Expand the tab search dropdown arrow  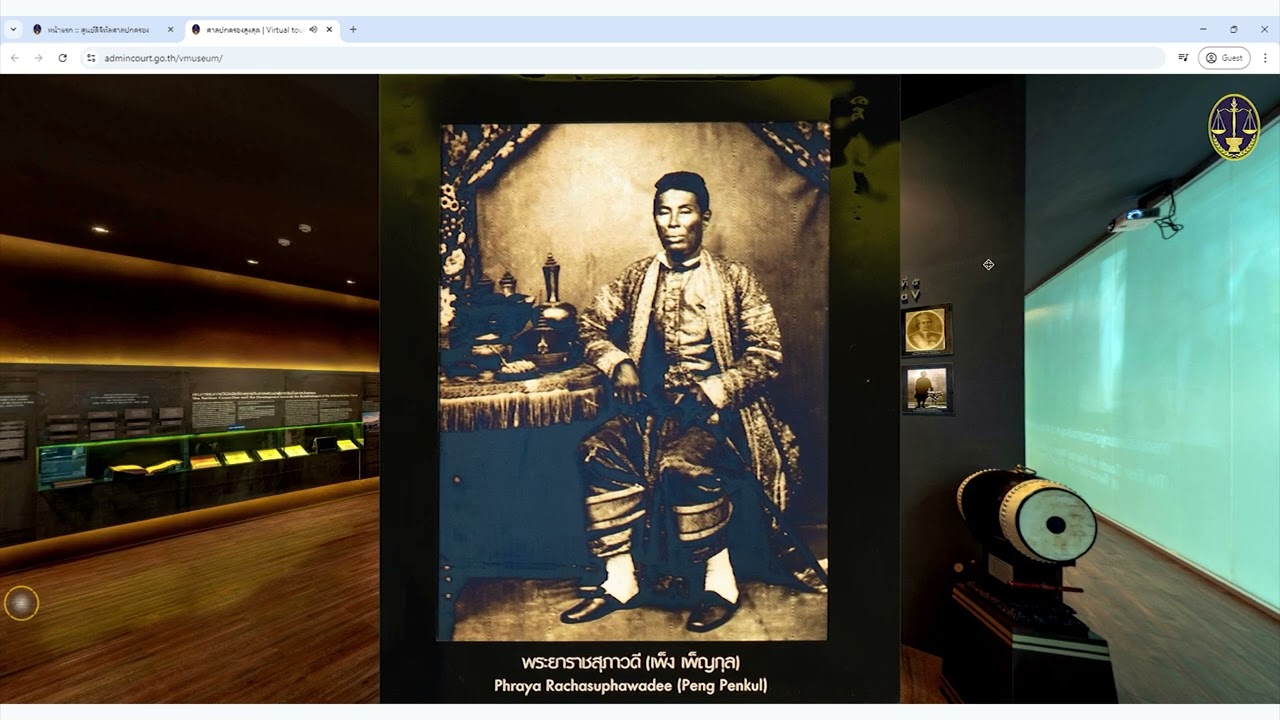point(13,30)
